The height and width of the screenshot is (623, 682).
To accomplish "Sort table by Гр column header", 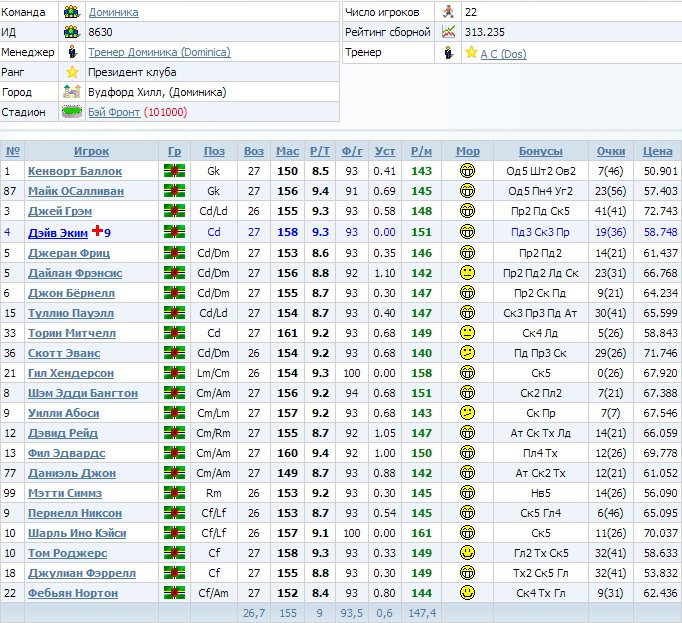I will [x=174, y=151].
